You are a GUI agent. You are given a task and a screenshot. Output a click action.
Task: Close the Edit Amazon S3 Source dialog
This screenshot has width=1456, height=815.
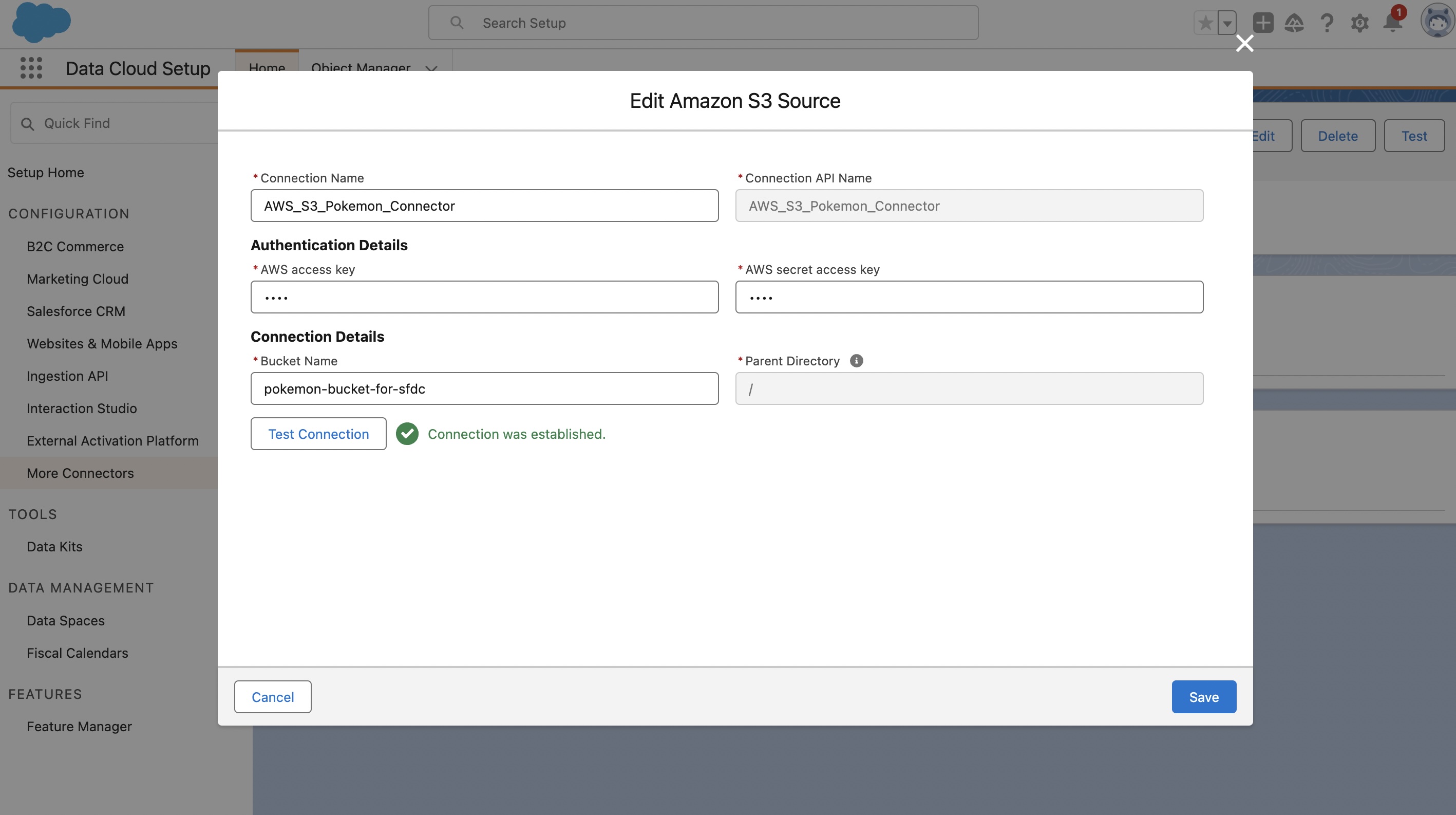point(1244,43)
